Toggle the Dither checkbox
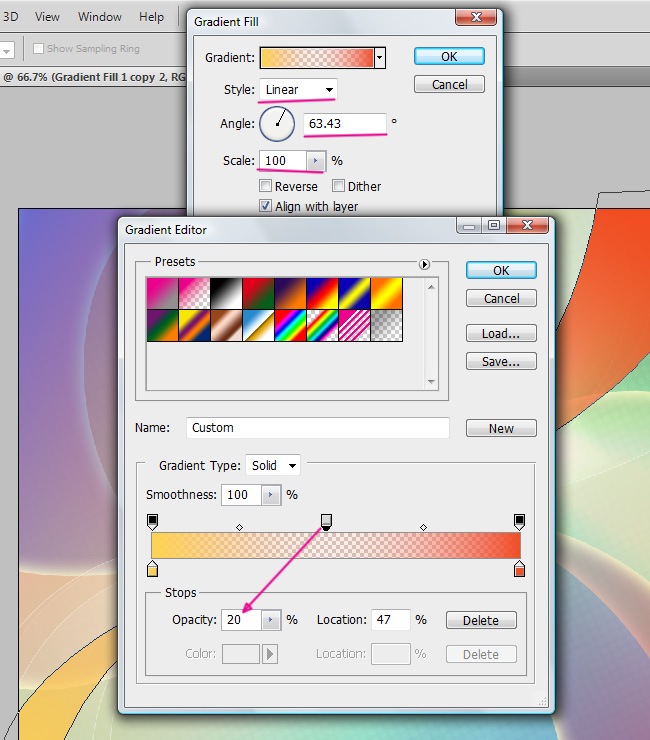Screen dimensions: 650x740 (x=339, y=186)
